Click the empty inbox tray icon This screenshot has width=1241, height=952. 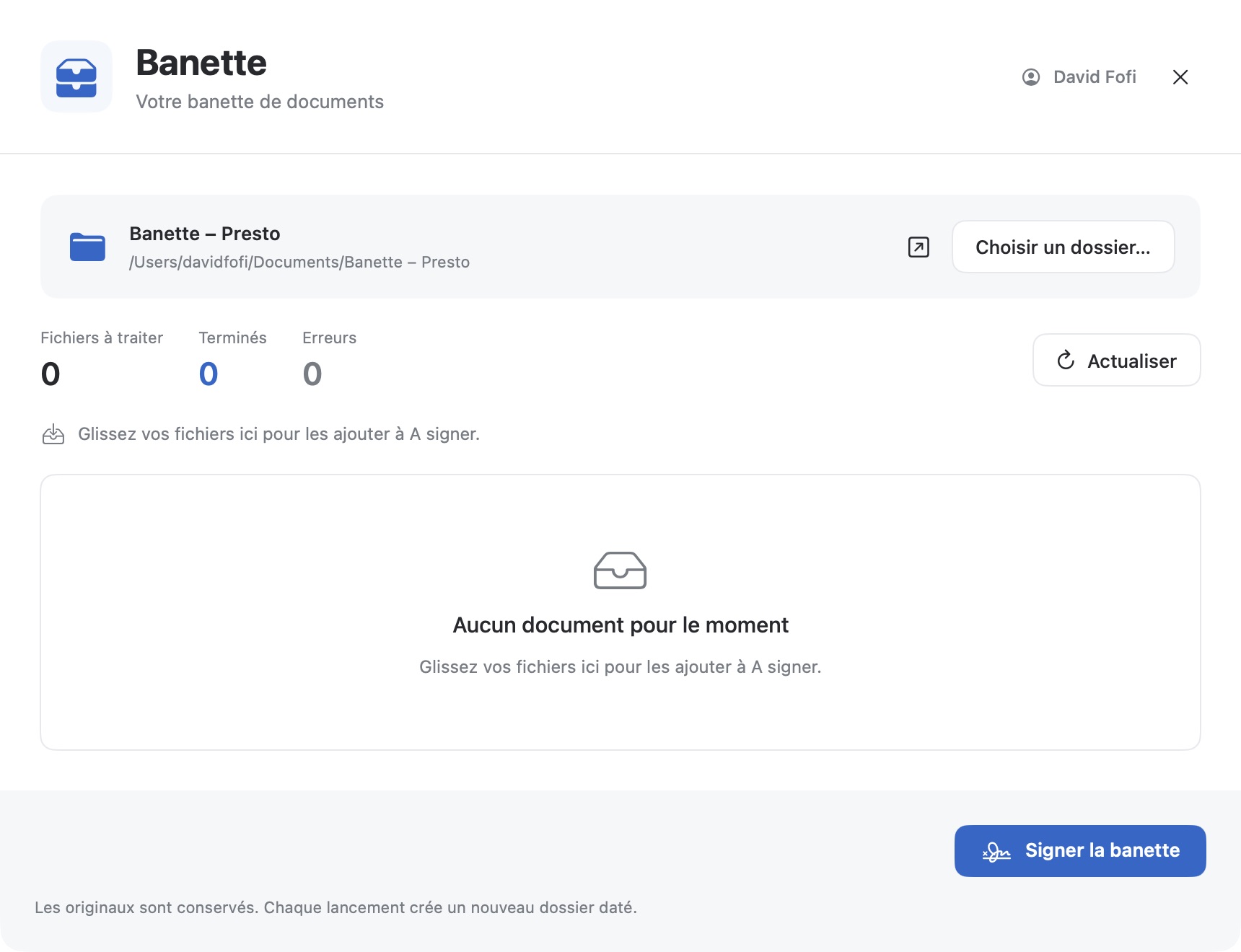pos(620,570)
